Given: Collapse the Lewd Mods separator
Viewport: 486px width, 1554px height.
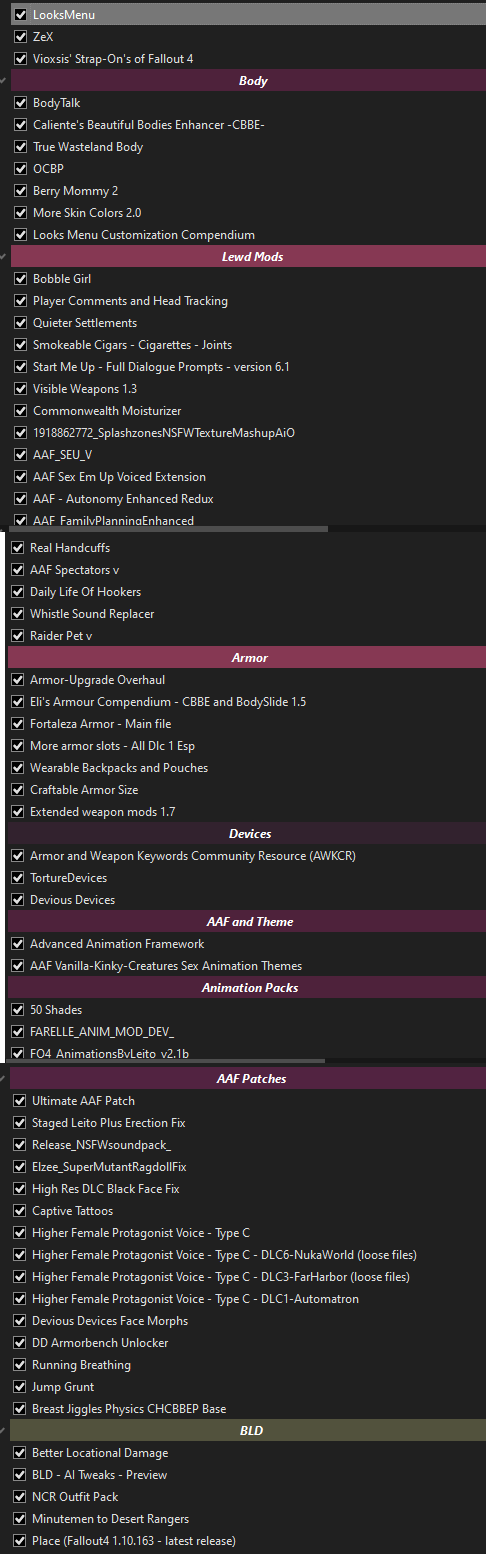Looking at the screenshot, I should (4, 257).
